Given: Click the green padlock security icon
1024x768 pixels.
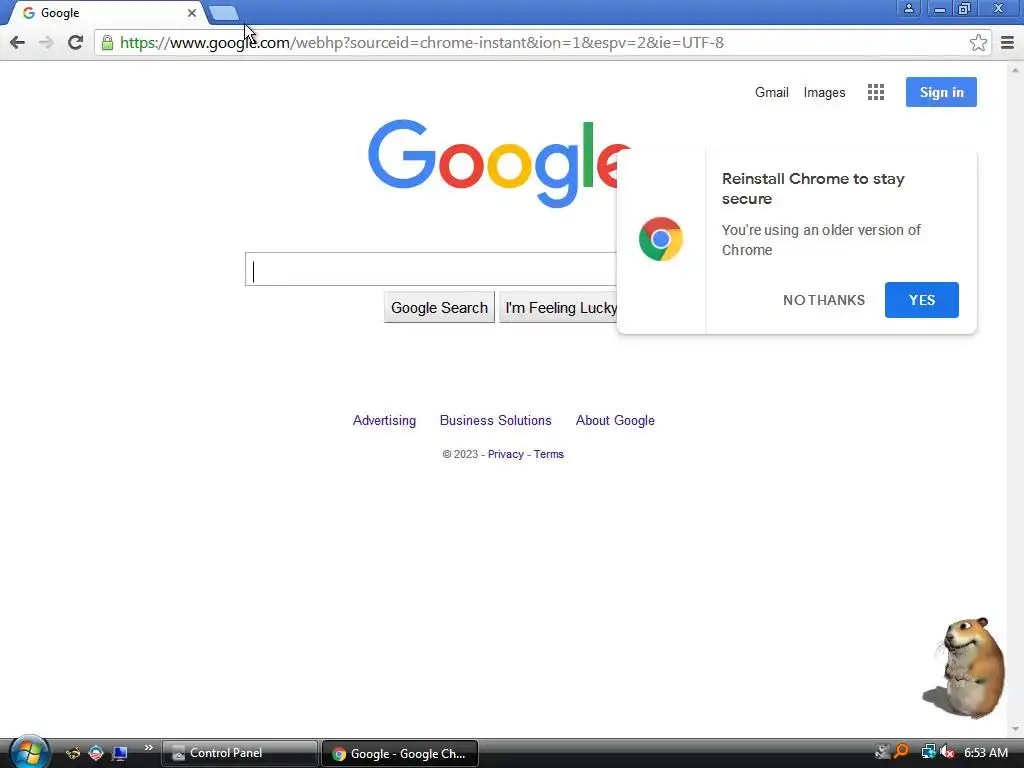Looking at the screenshot, I should [x=107, y=43].
